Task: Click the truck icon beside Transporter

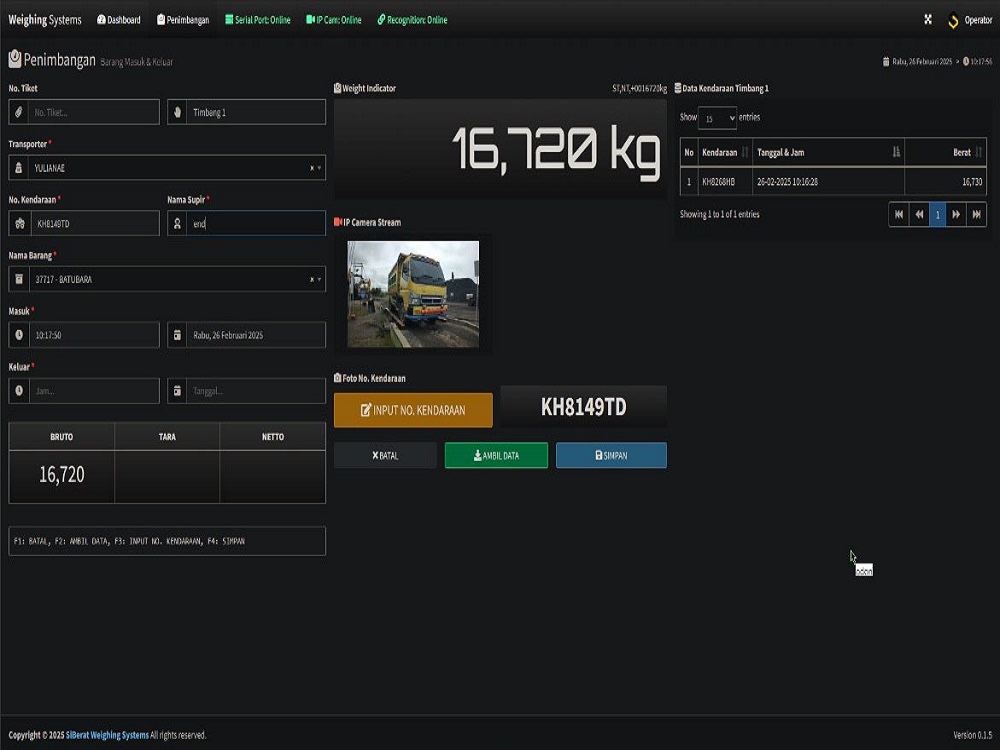Action: click(18, 168)
